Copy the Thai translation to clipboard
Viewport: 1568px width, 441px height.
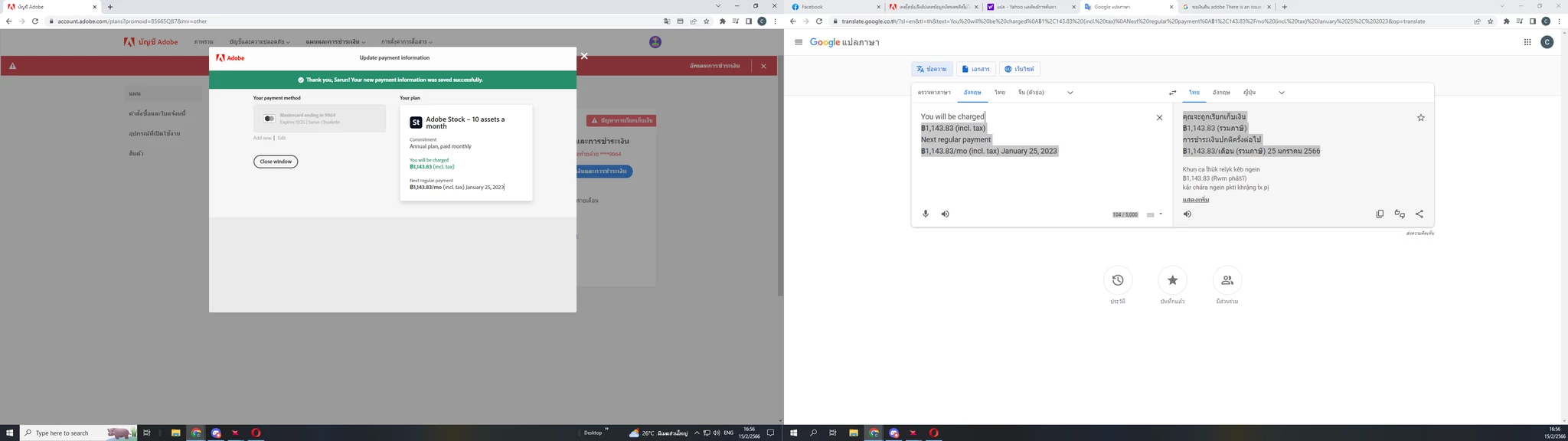[1380, 214]
